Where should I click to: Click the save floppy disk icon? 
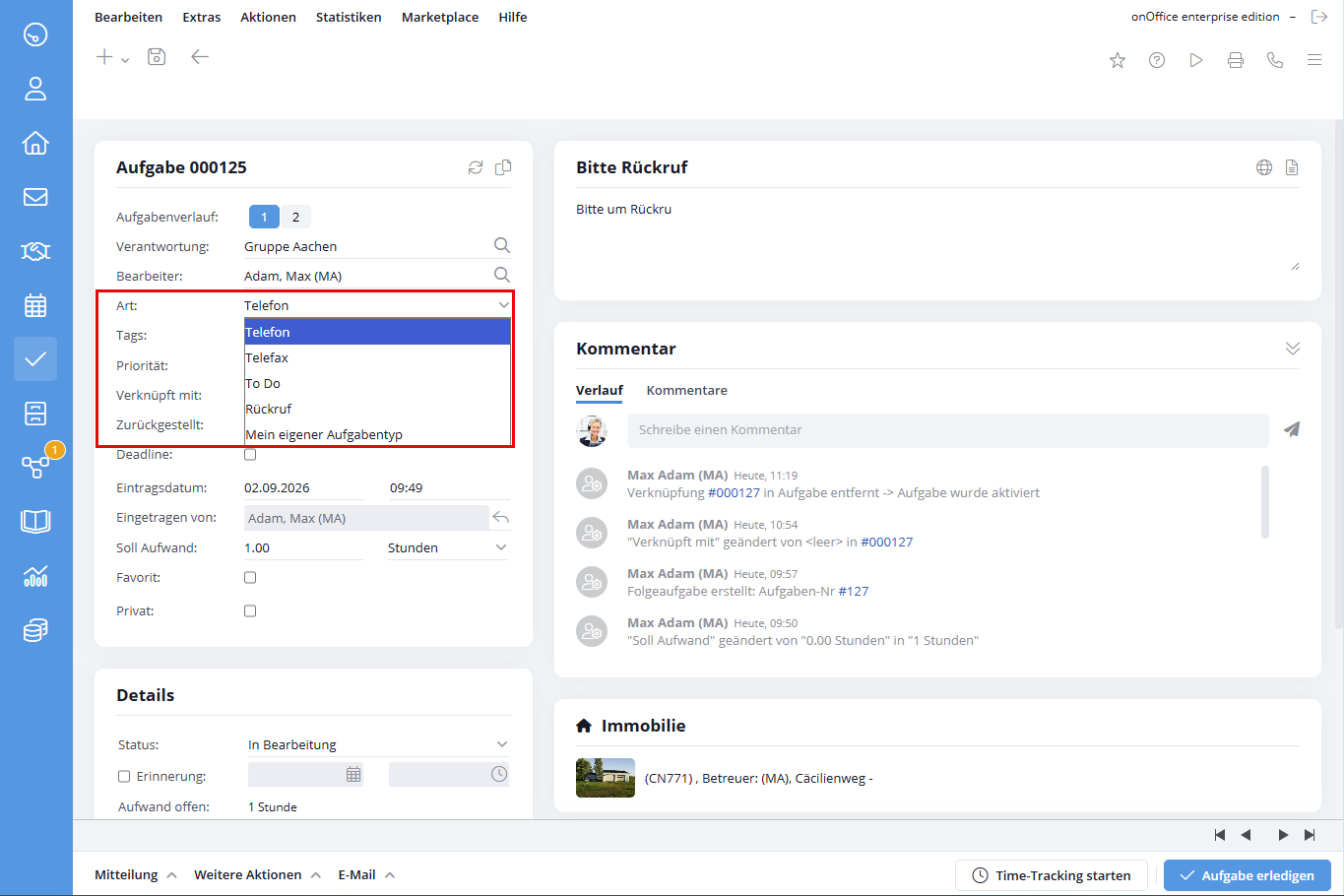point(157,57)
